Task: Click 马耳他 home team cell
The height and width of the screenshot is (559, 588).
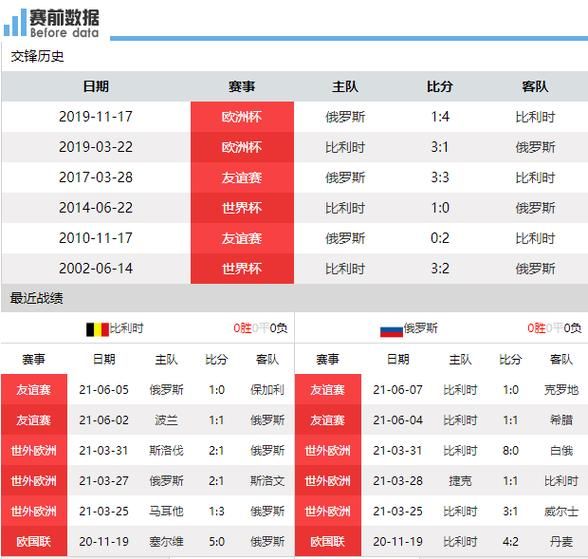Action: click(166, 511)
